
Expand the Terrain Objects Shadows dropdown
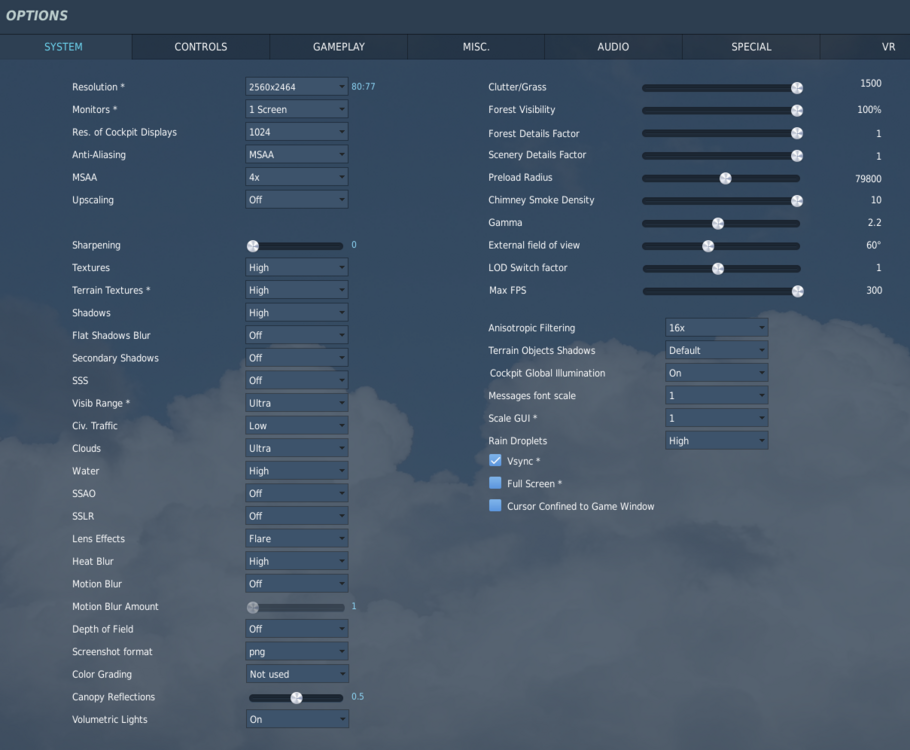click(716, 351)
